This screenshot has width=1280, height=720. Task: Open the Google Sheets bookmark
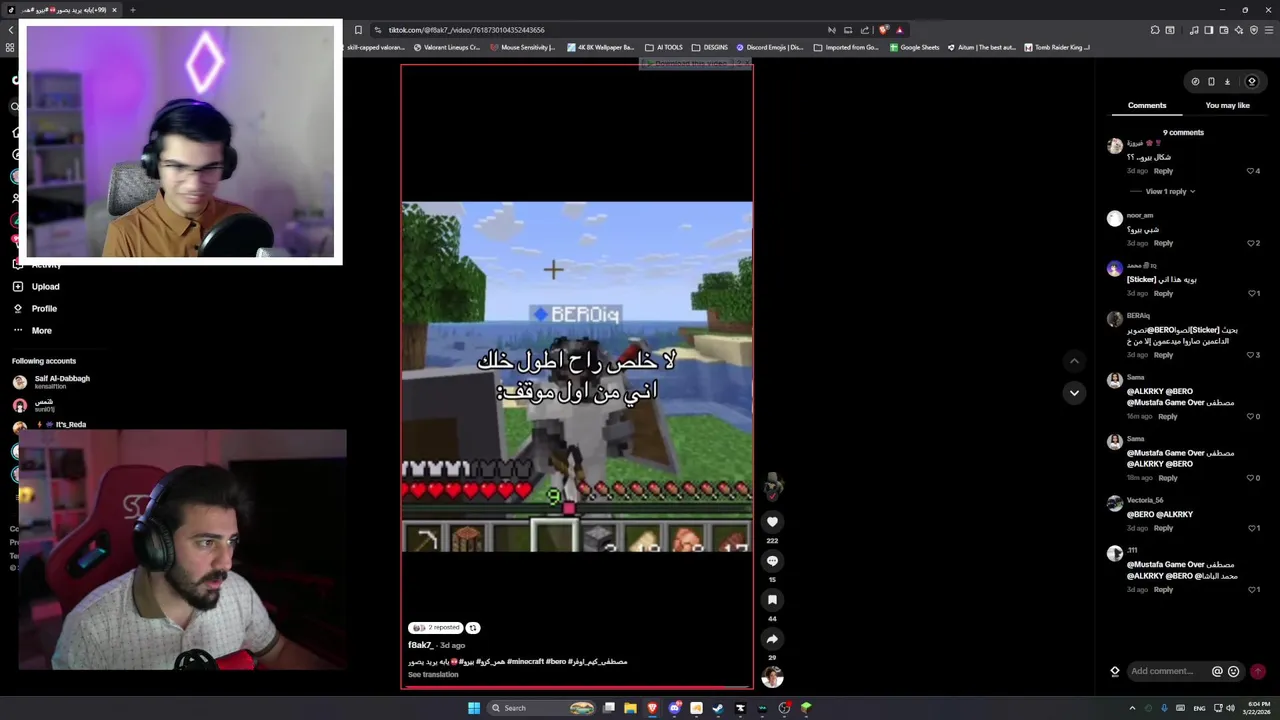pos(914,47)
